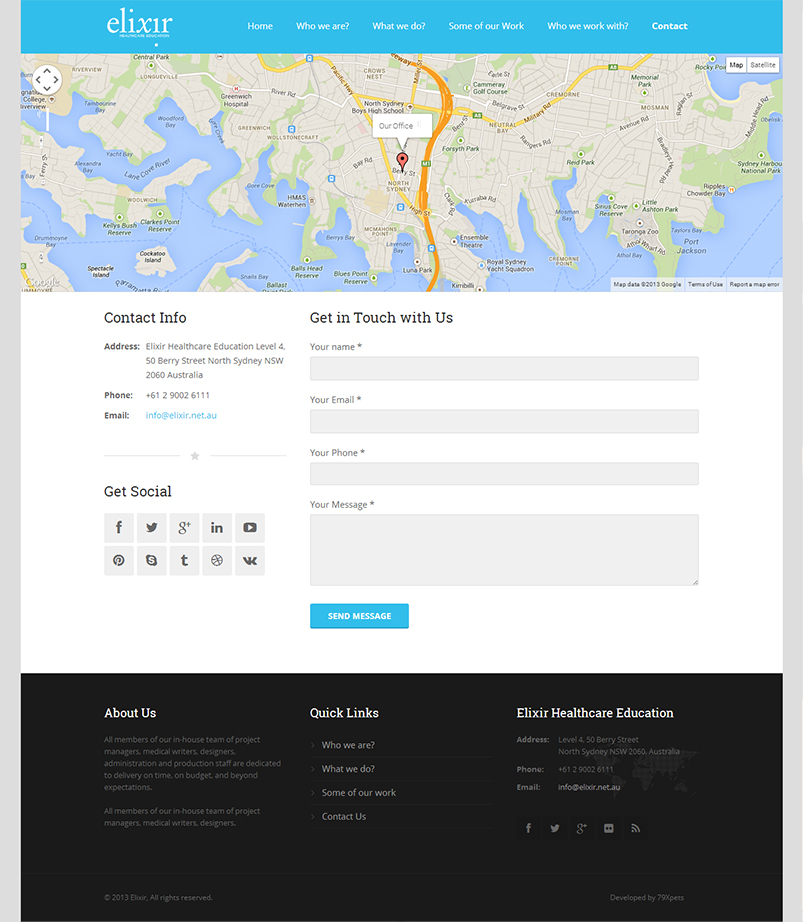Click inside the Your Email input field

click(x=504, y=421)
